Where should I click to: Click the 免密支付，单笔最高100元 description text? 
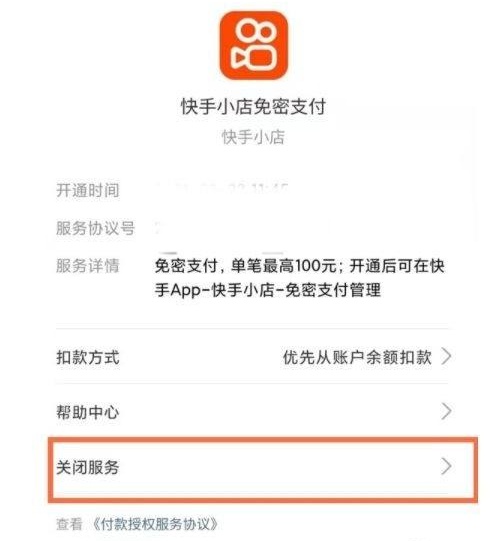point(245,266)
